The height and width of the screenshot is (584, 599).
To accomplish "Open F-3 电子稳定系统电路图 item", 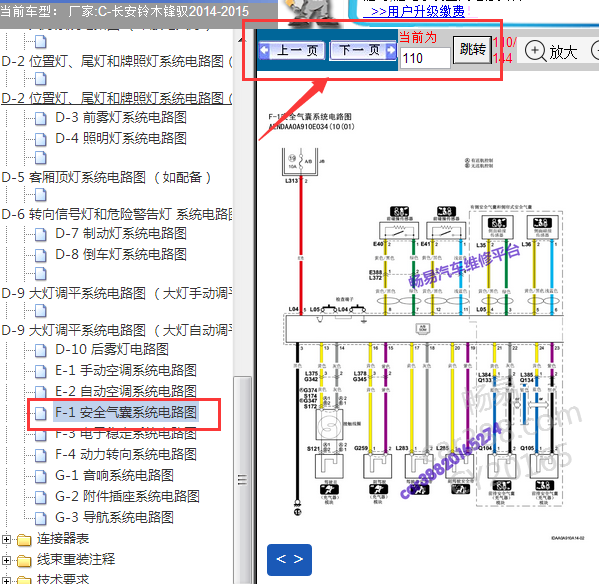I will tap(126, 435).
